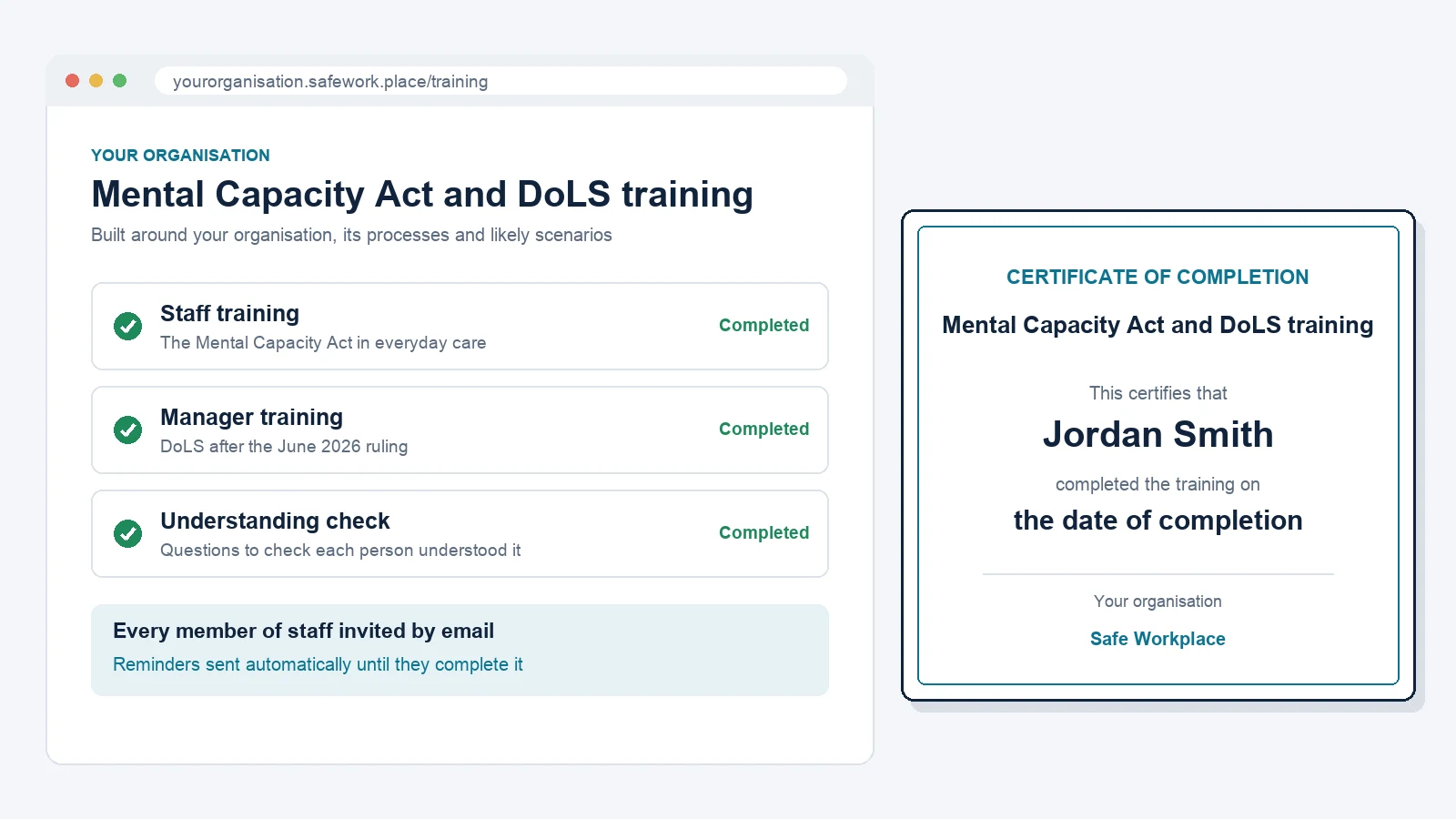Click the green checkmark beside Understanding check
1456x819 pixels.
pos(127,533)
